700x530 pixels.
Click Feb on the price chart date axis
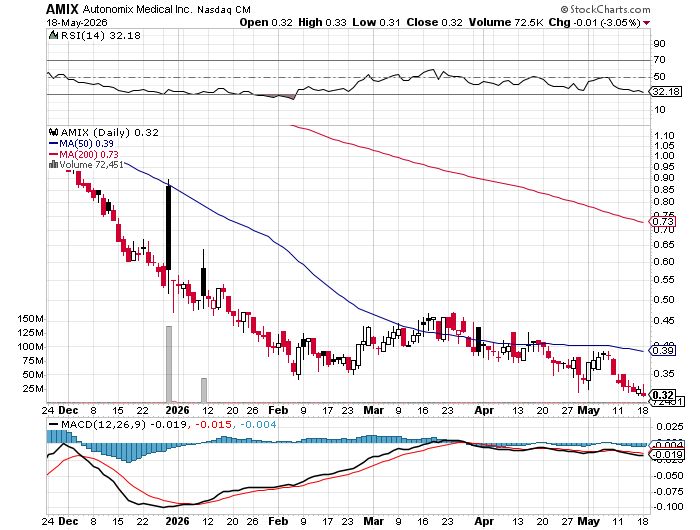pyautogui.click(x=278, y=410)
